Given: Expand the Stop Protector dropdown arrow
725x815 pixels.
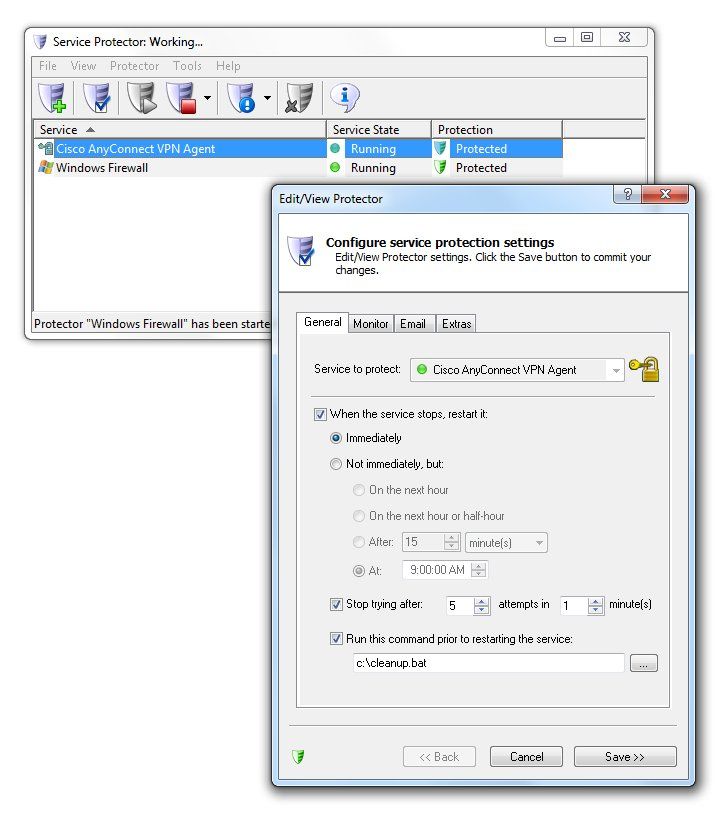Looking at the screenshot, I should tap(207, 99).
